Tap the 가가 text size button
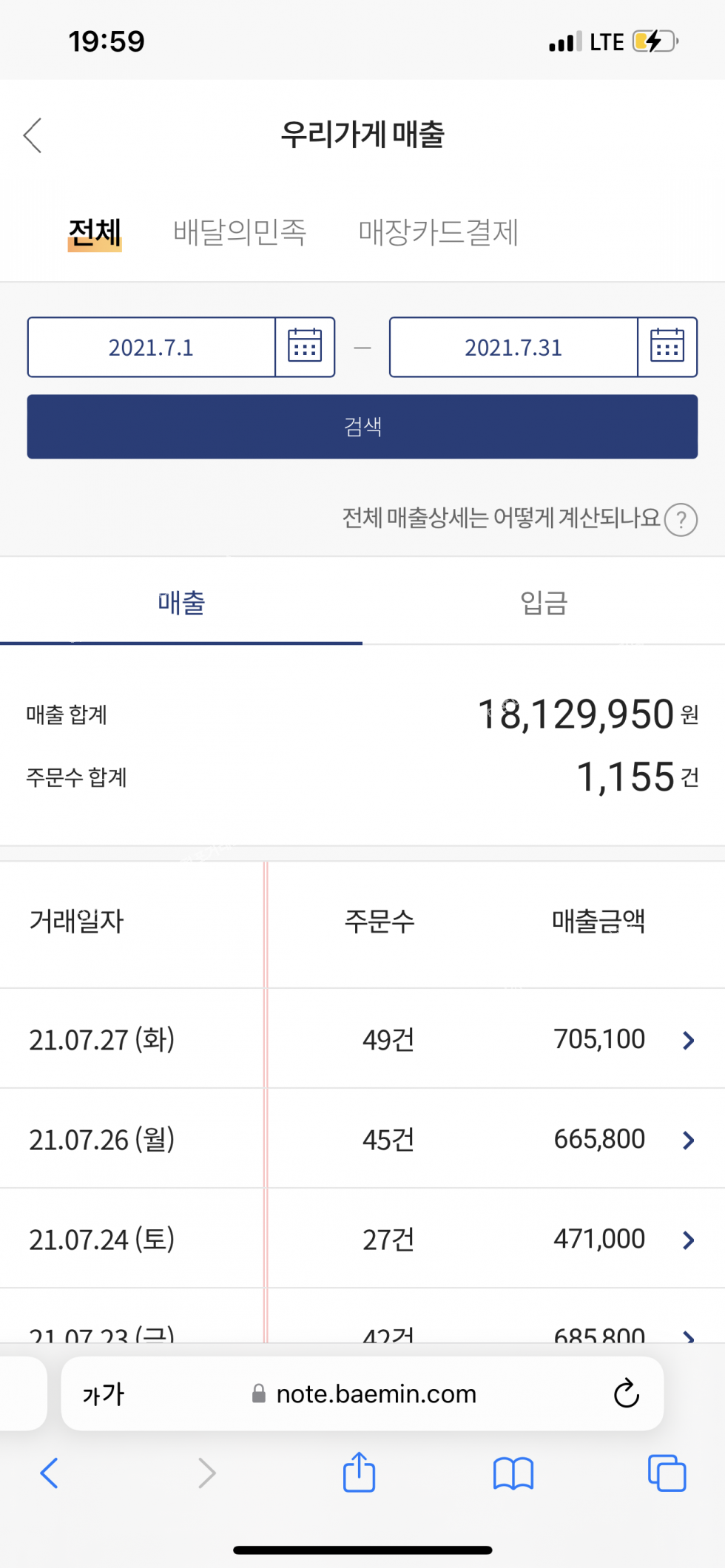The height and width of the screenshot is (1568, 725). (x=104, y=1394)
